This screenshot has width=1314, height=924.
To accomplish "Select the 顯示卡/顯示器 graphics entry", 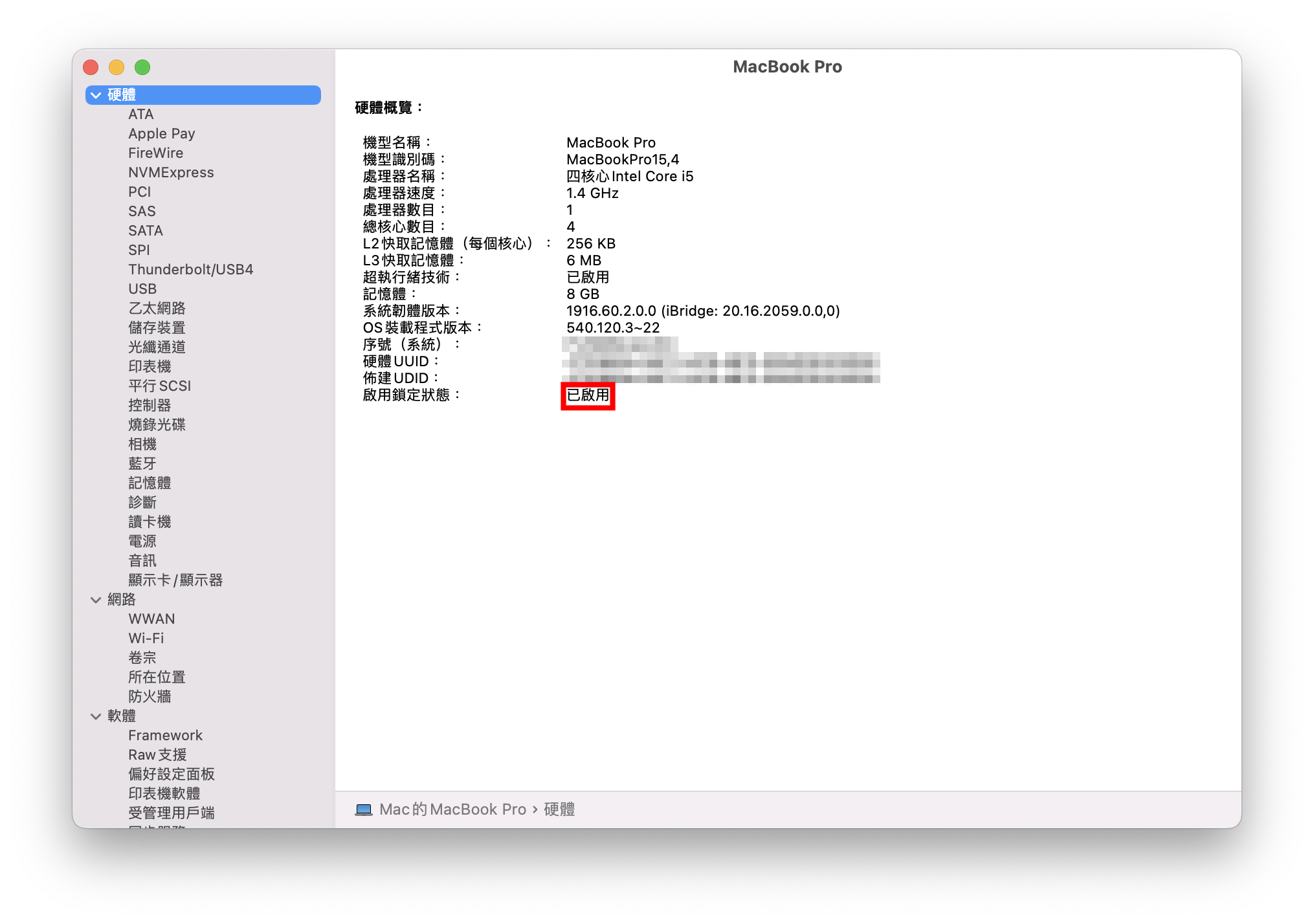I will pyautogui.click(x=176, y=580).
